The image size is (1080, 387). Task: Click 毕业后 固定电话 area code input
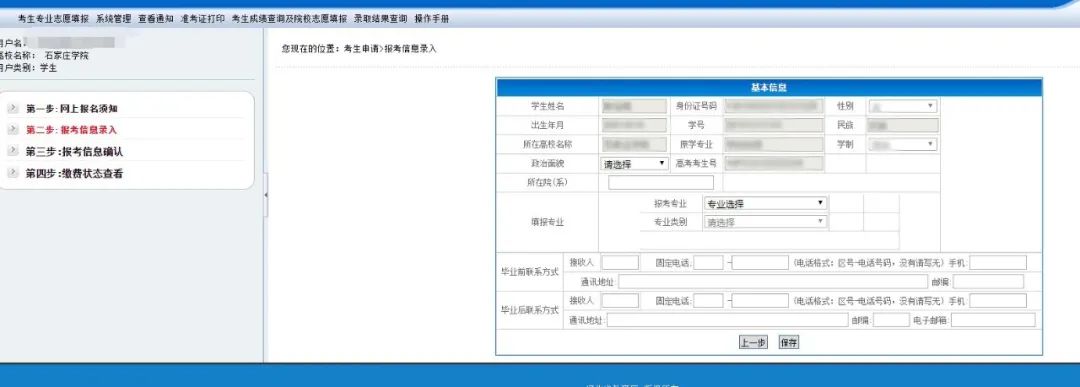pos(708,301)
